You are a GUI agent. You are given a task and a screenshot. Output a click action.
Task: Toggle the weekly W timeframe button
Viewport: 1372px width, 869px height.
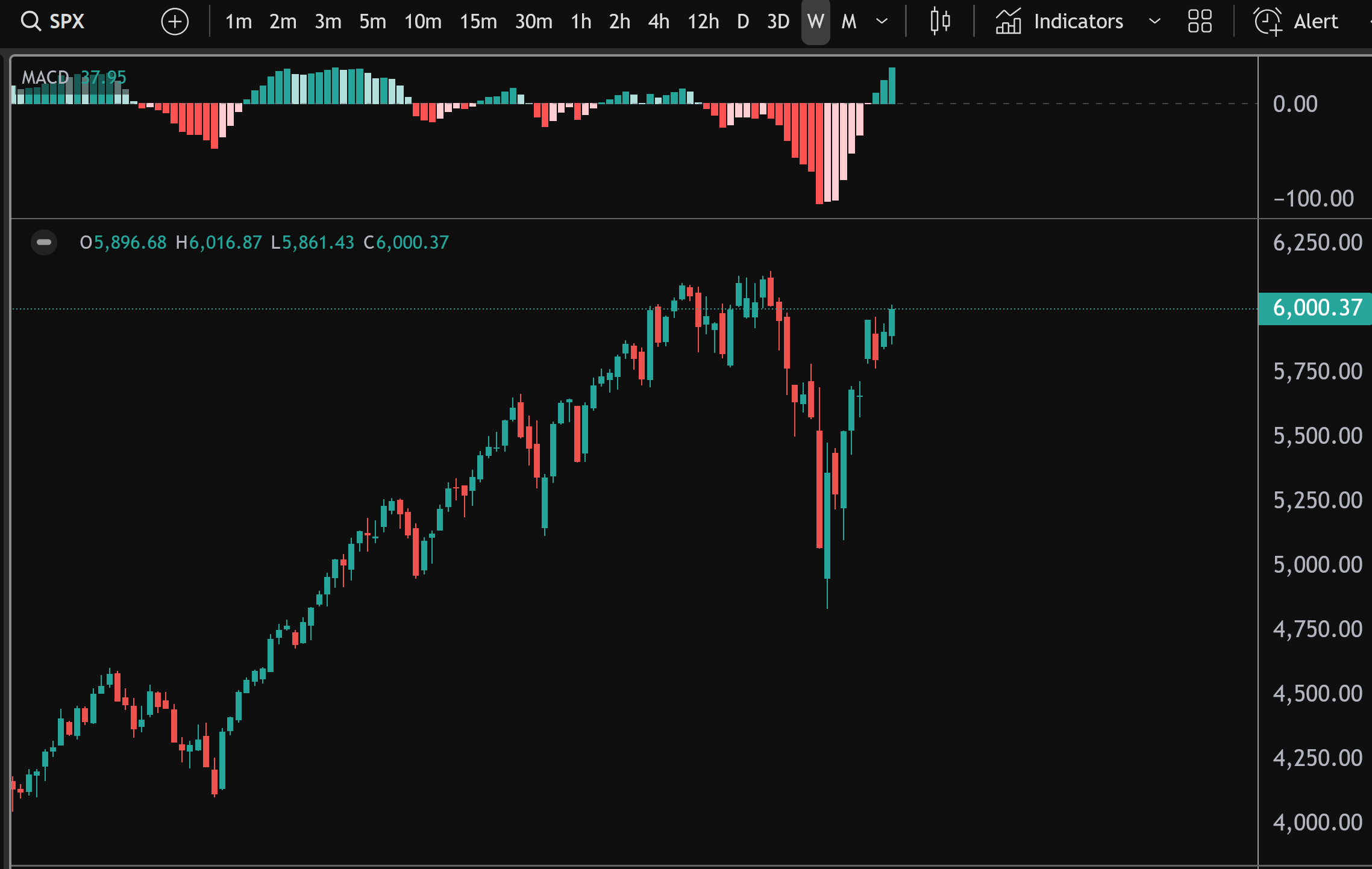click(815, 22)
